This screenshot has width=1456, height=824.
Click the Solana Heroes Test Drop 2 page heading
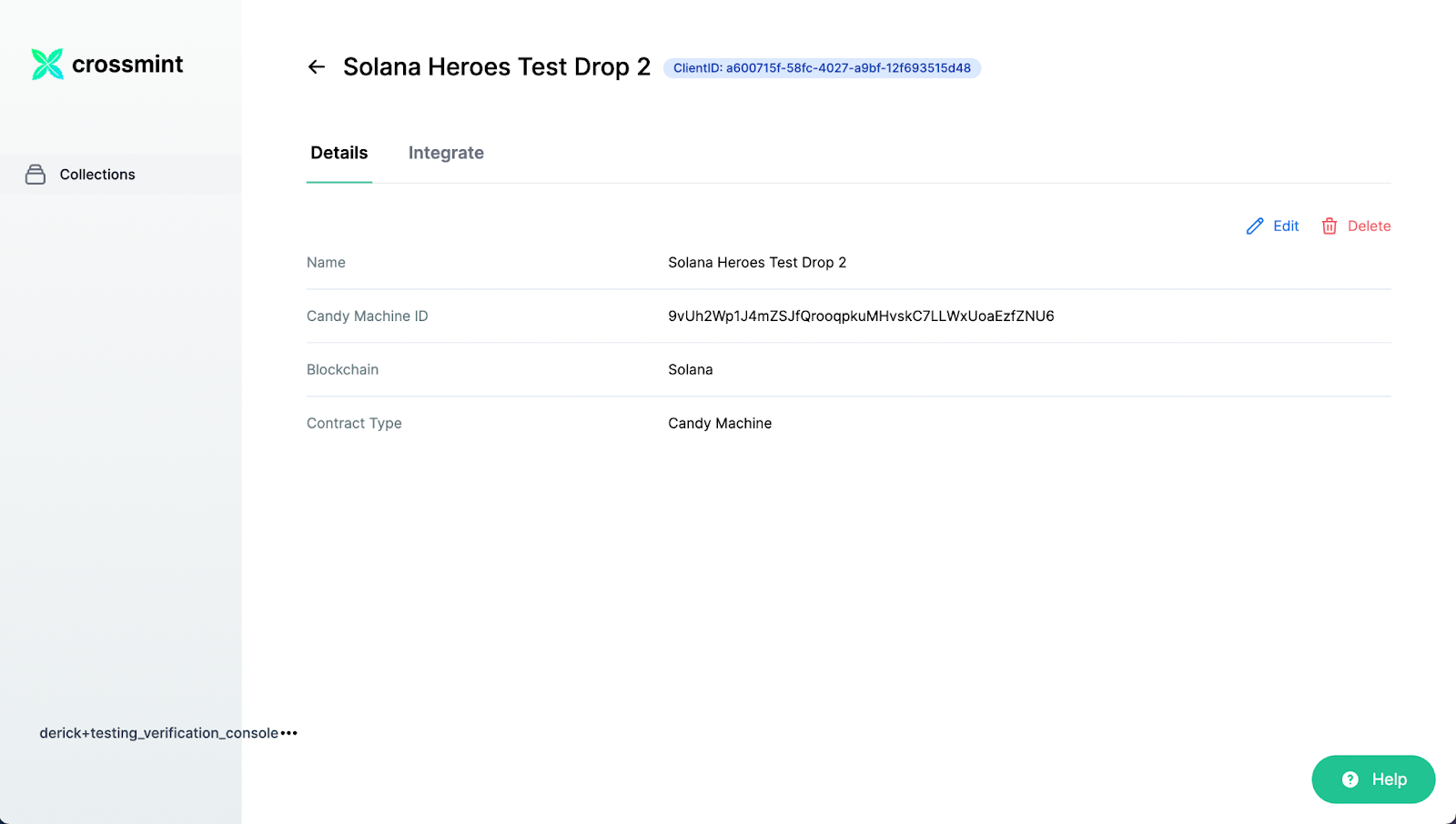pyautogui.click(x=497, y=67)
